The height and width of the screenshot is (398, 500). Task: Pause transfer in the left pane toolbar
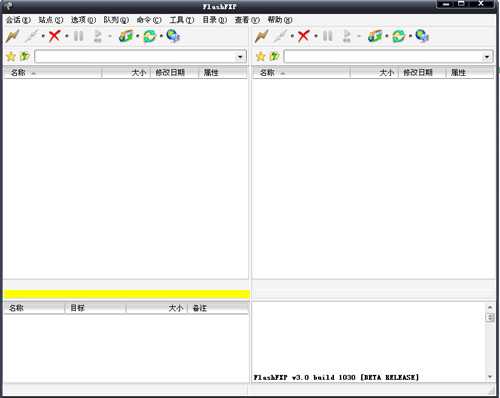tap(79, 36)
